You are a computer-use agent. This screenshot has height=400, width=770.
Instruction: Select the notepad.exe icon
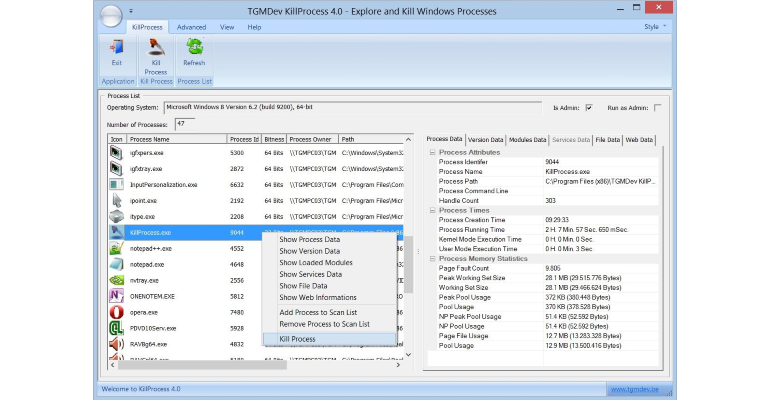(x=116, y=265)
